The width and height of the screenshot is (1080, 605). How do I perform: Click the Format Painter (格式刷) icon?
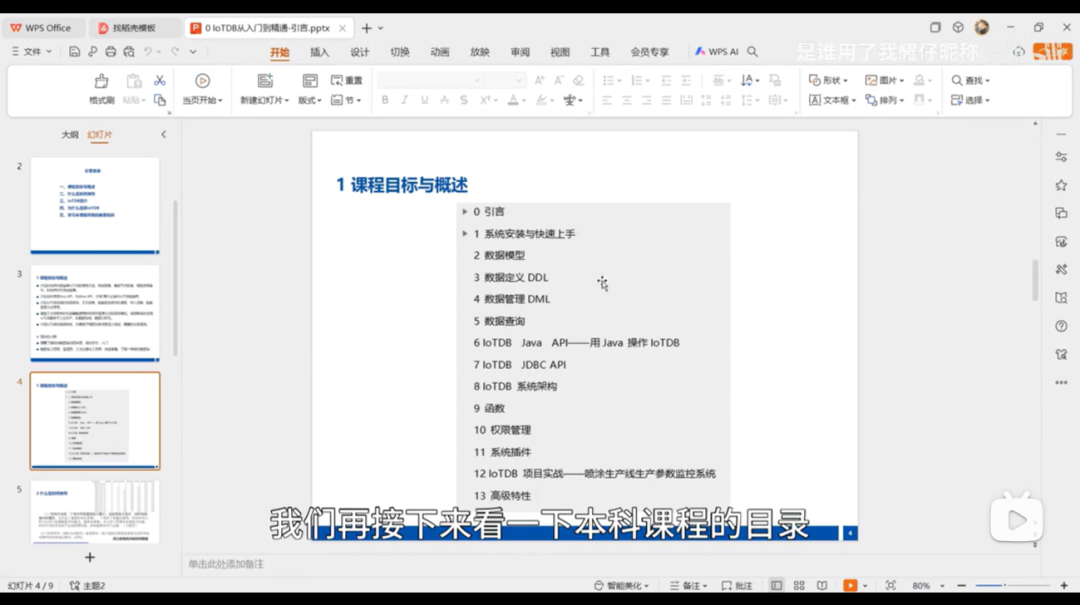(x=101, y=81)
